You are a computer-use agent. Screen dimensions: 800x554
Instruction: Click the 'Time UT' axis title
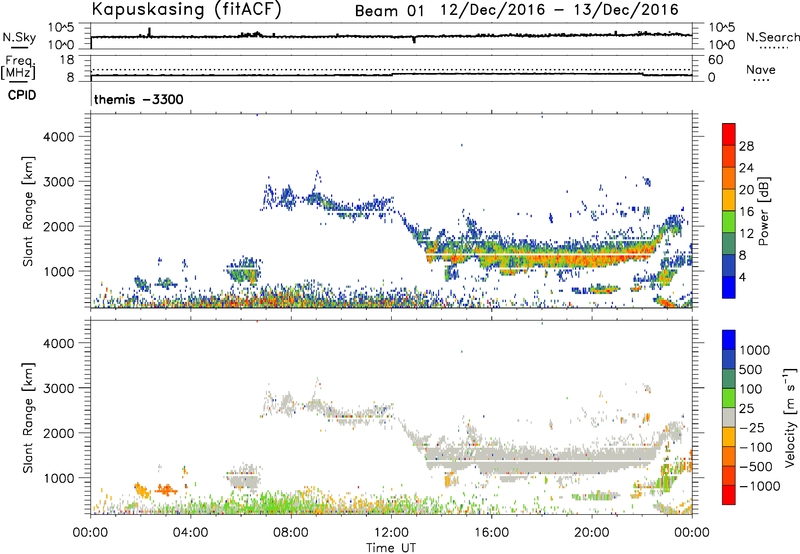point(391,548)
